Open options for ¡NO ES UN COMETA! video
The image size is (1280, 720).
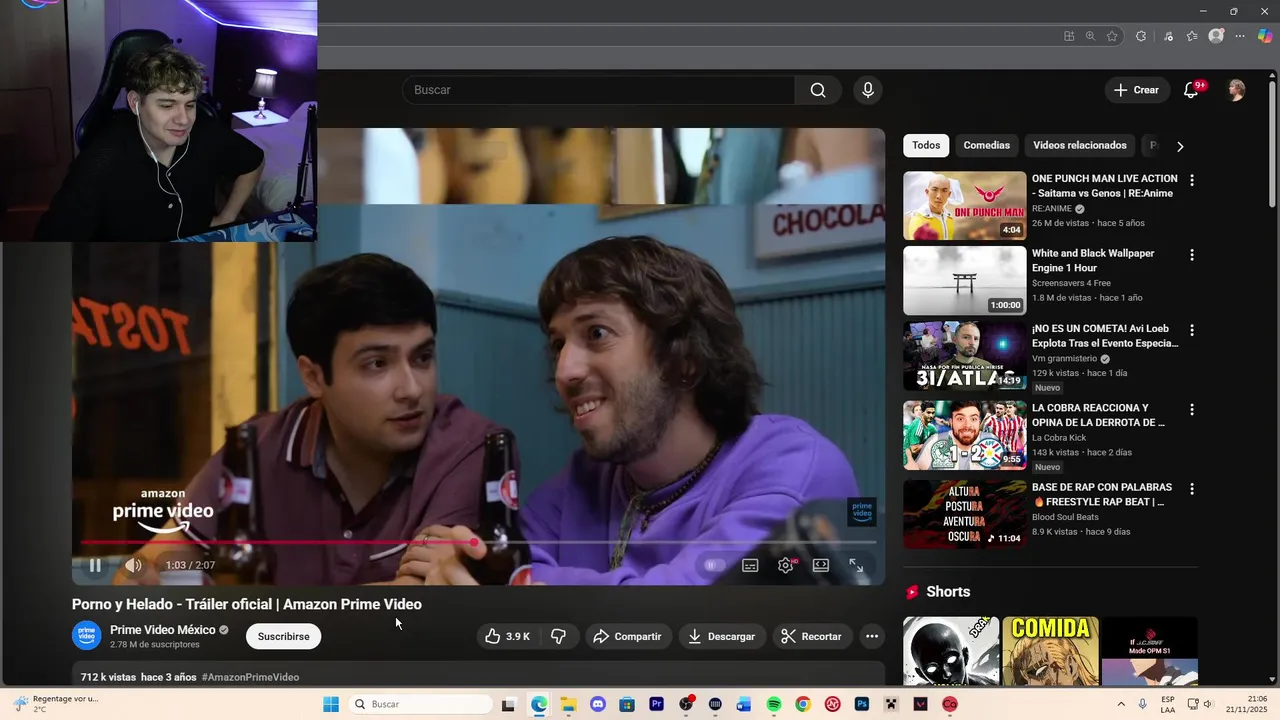coord(1191,330)
